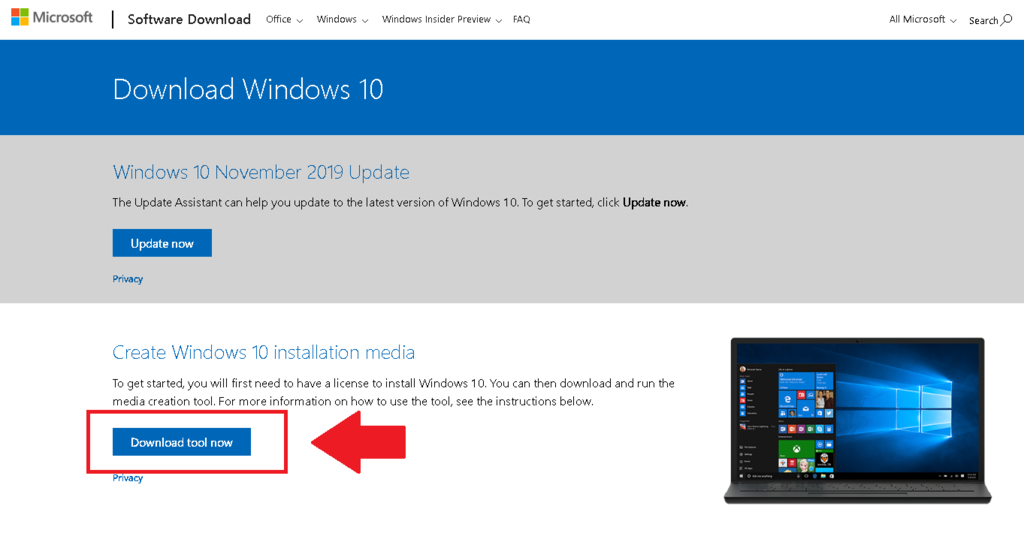Click the Download tool now button
The height and width of the screenshot is (539, 1024).
click(x=182, y=442)
